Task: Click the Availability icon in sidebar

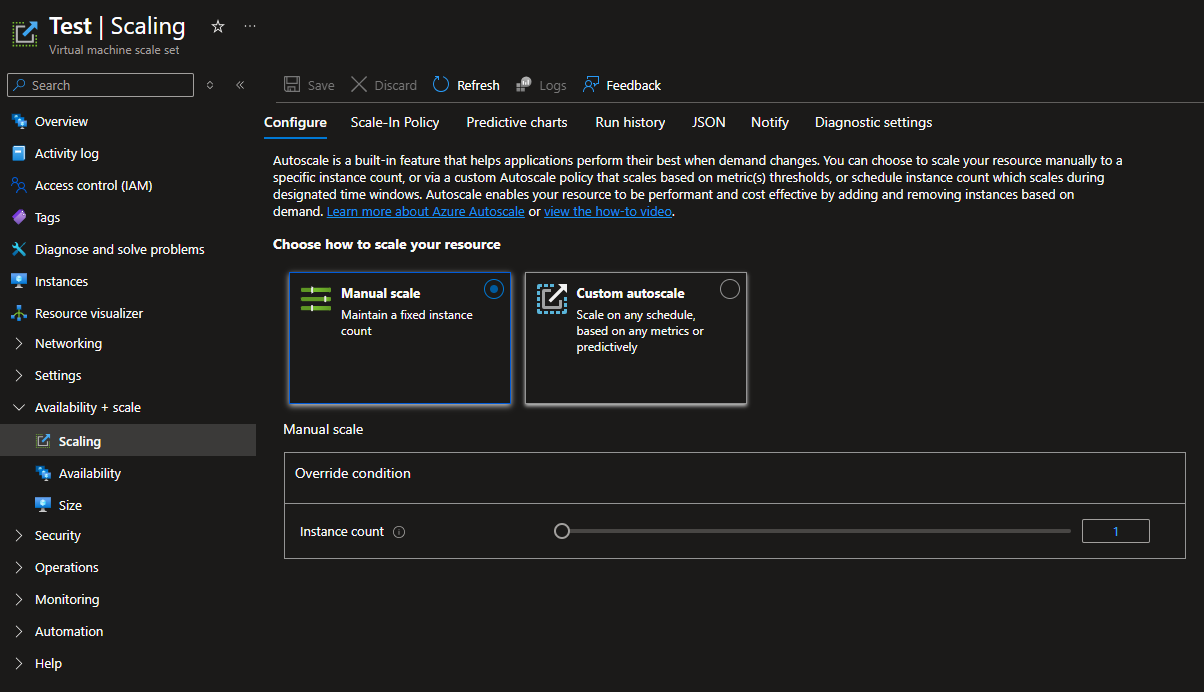Action: click(x=43, y=473)
